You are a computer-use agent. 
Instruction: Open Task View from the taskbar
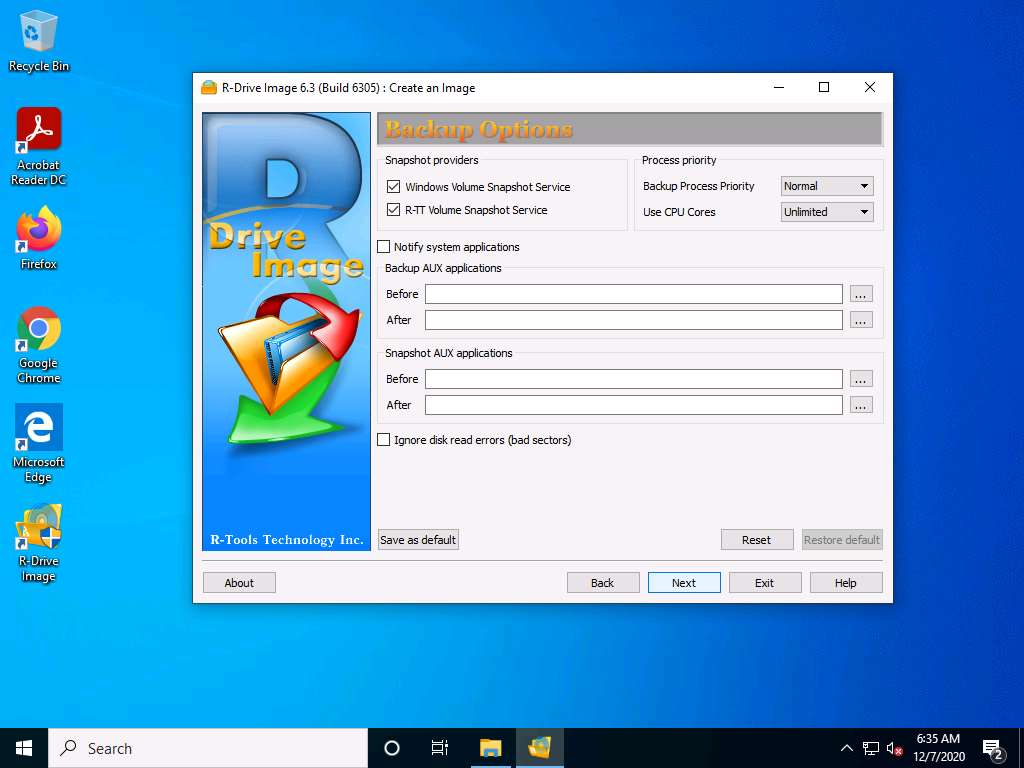tap(440, 748)
